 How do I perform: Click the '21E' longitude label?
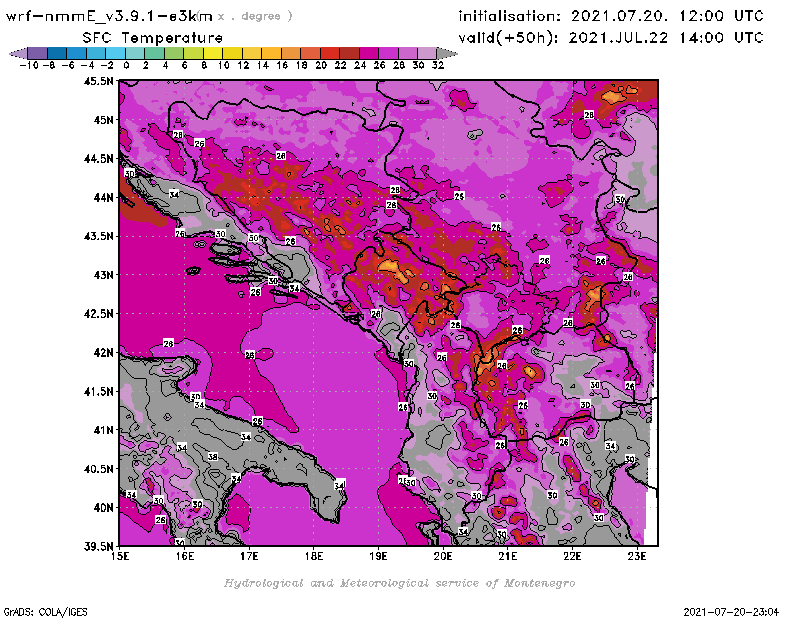coord(508,556)
